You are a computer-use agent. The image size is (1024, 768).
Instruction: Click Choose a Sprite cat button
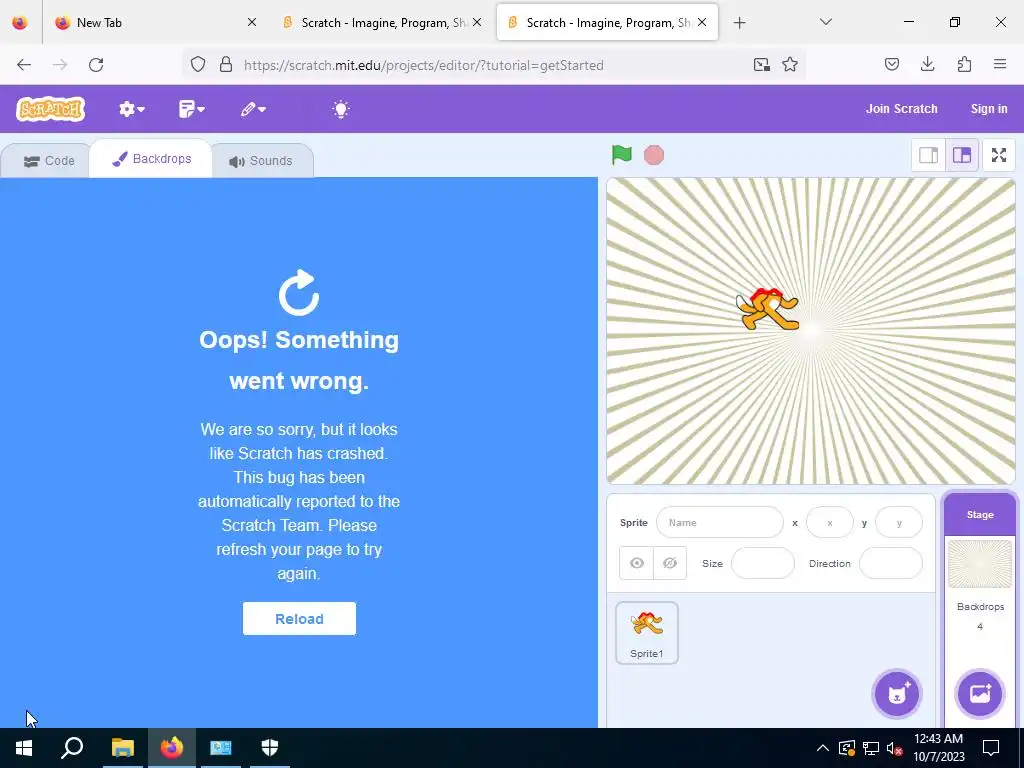(x=897, y=694)
